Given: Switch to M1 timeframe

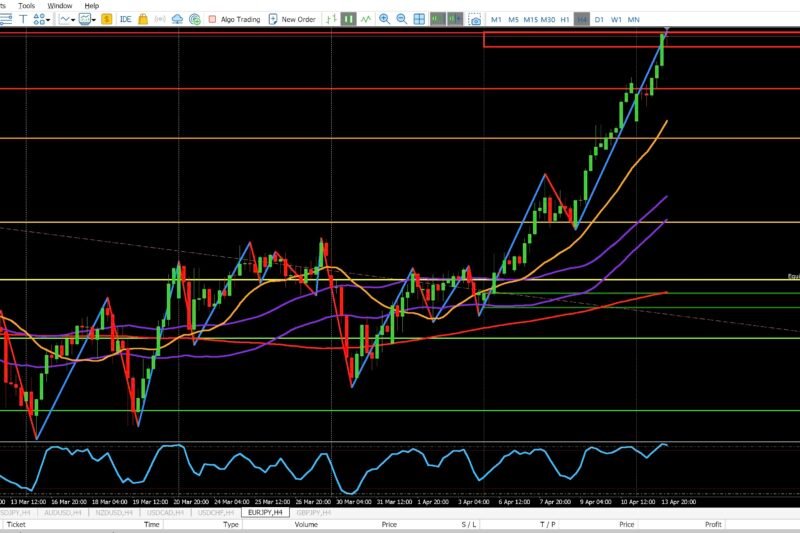Looking at the screenshot, I should (x=496, y=19).
